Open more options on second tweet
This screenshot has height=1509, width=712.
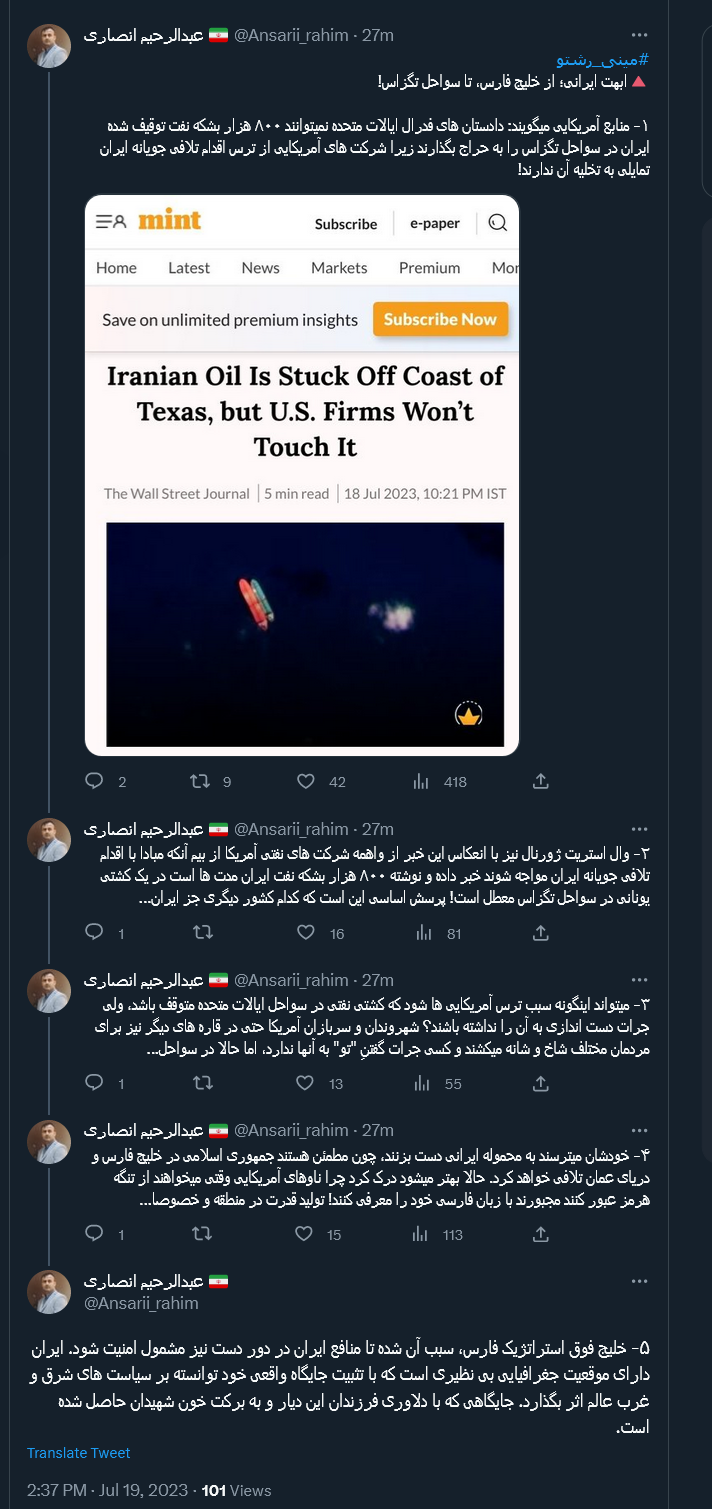point(640,829)
